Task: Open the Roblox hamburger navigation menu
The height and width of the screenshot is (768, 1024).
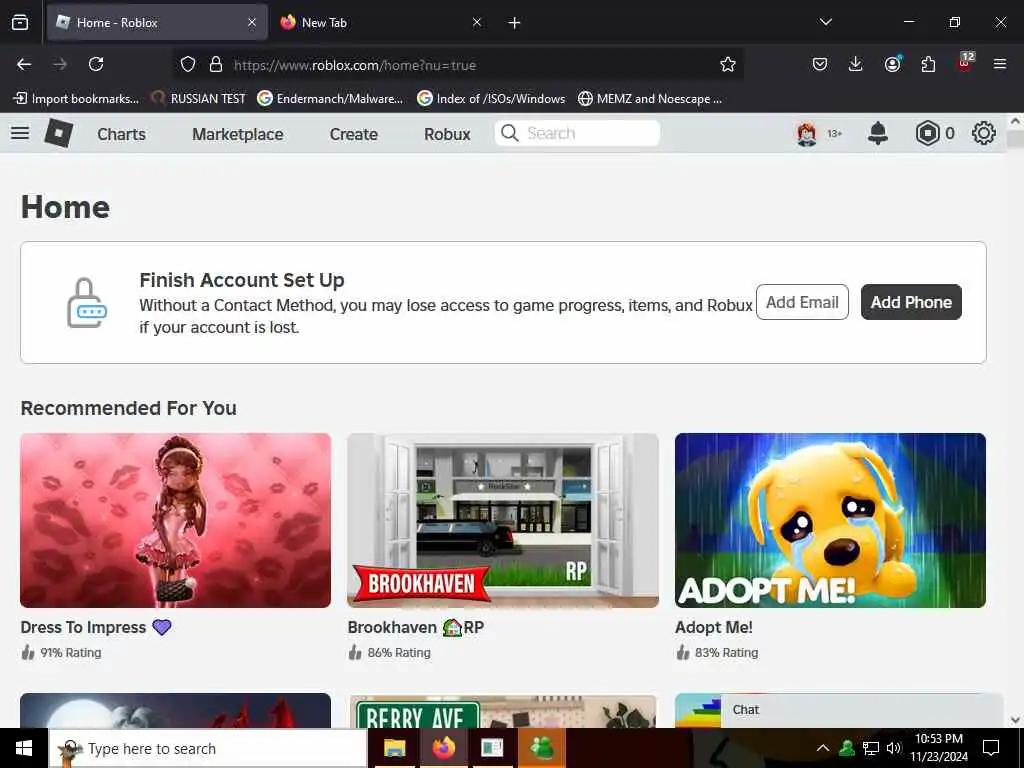Action: pos(20,133)
